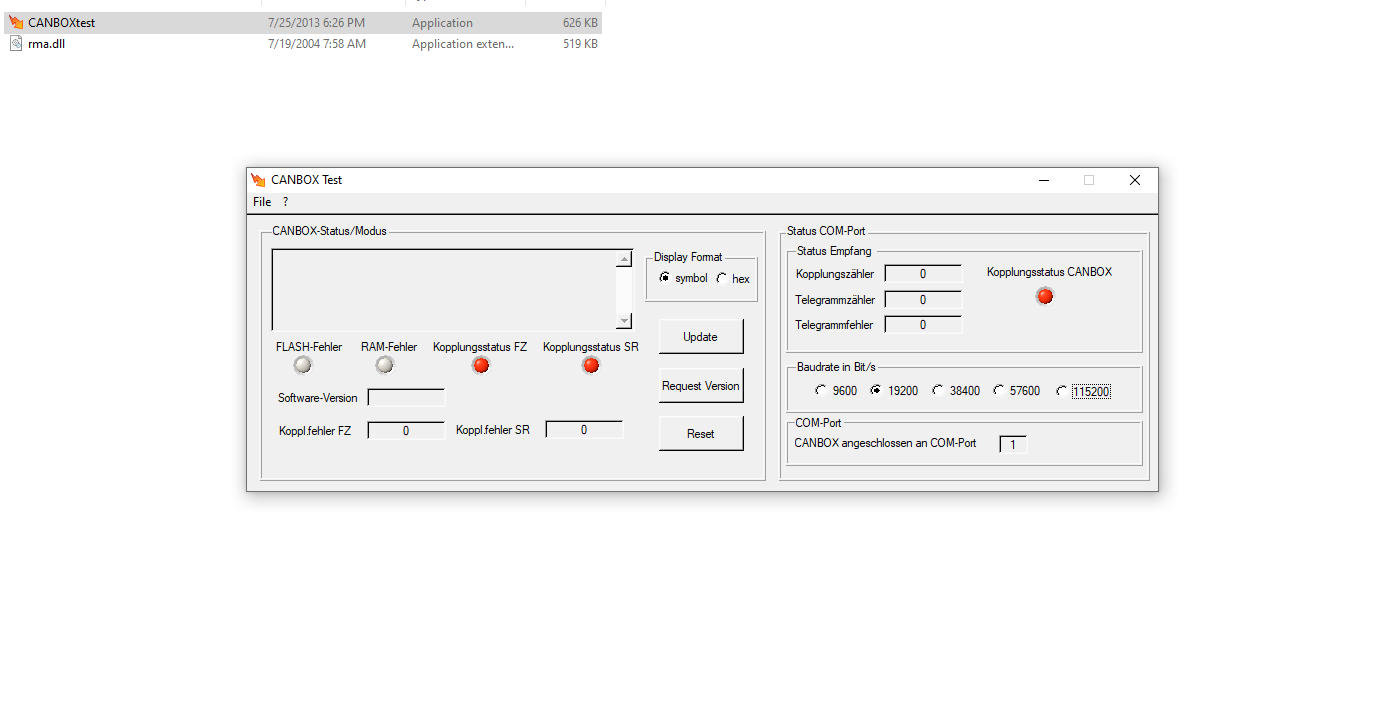Select baudrate 9600
This screenshot has height=710, width=1381.
(820, 390)
